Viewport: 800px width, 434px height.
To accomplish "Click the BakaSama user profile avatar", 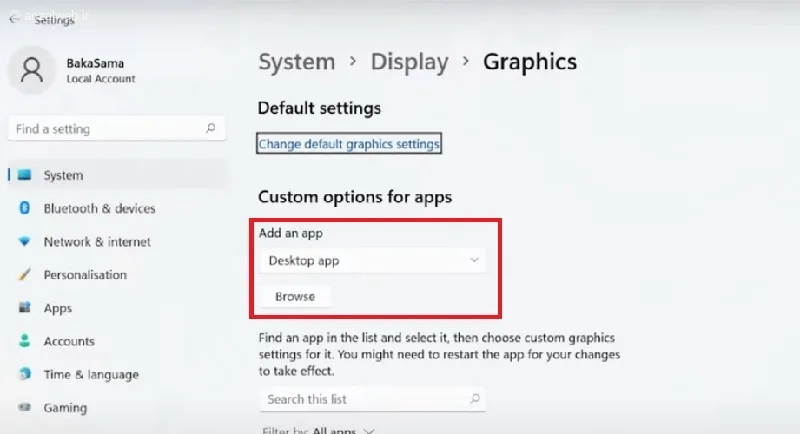I will (32, 70).
